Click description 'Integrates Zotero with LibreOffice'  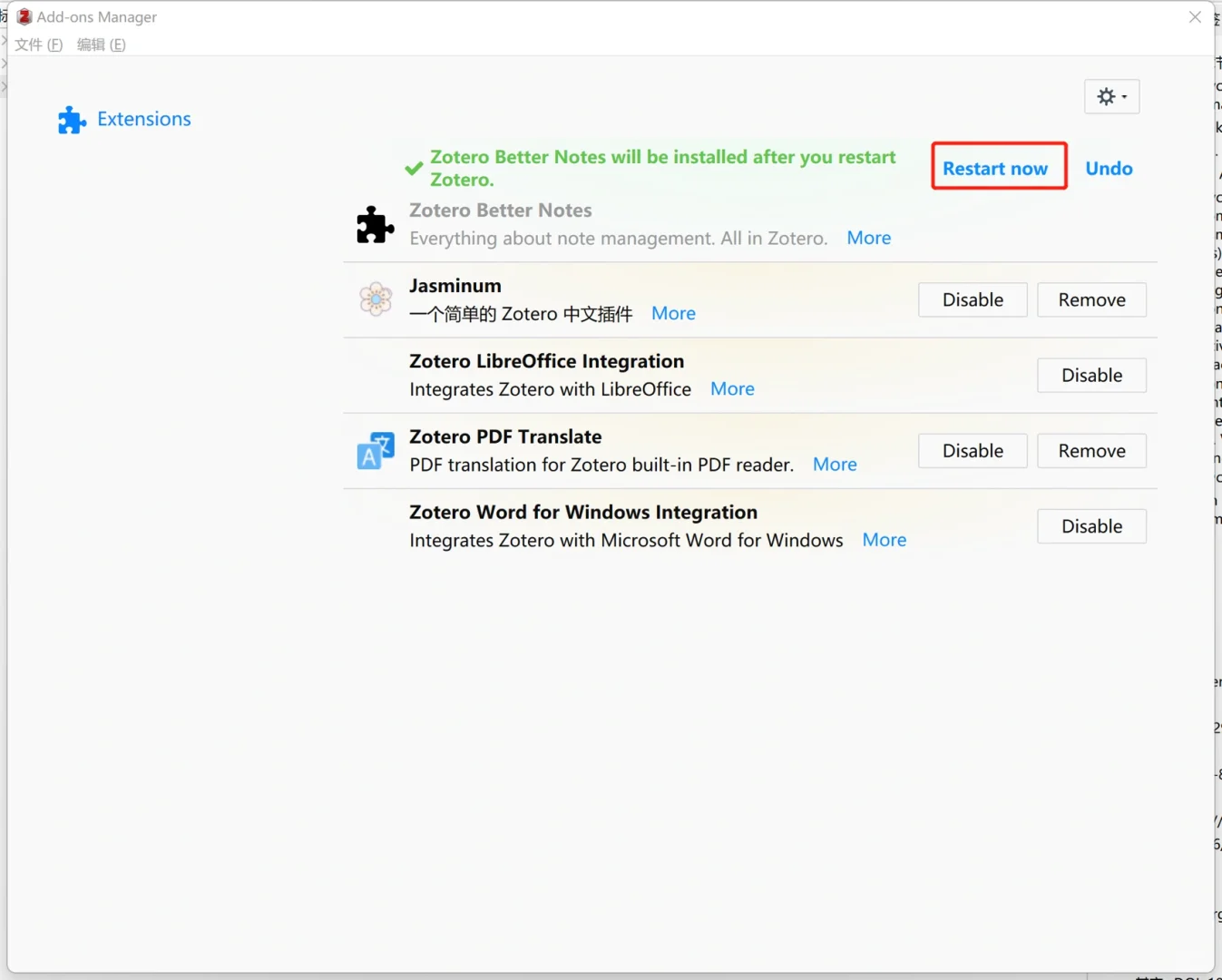[x=551, y=389]
